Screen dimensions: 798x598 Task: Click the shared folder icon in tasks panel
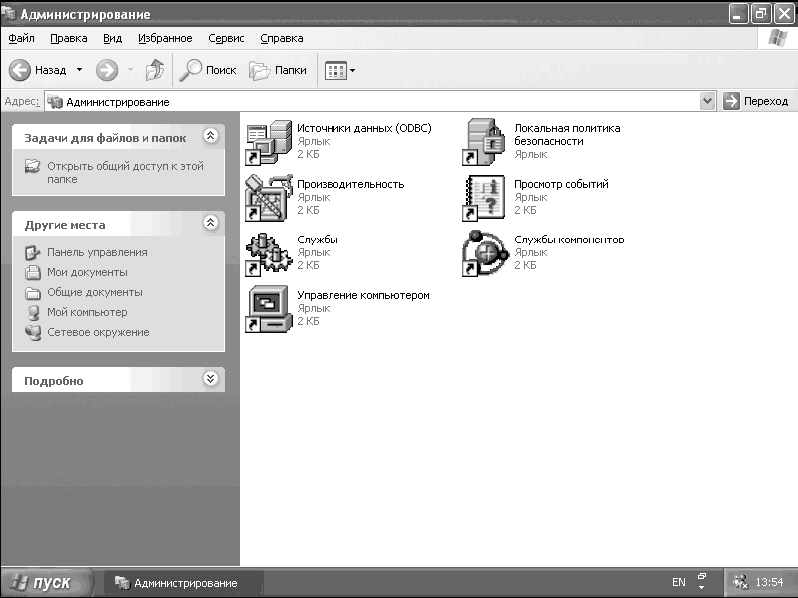click(33, 166)
